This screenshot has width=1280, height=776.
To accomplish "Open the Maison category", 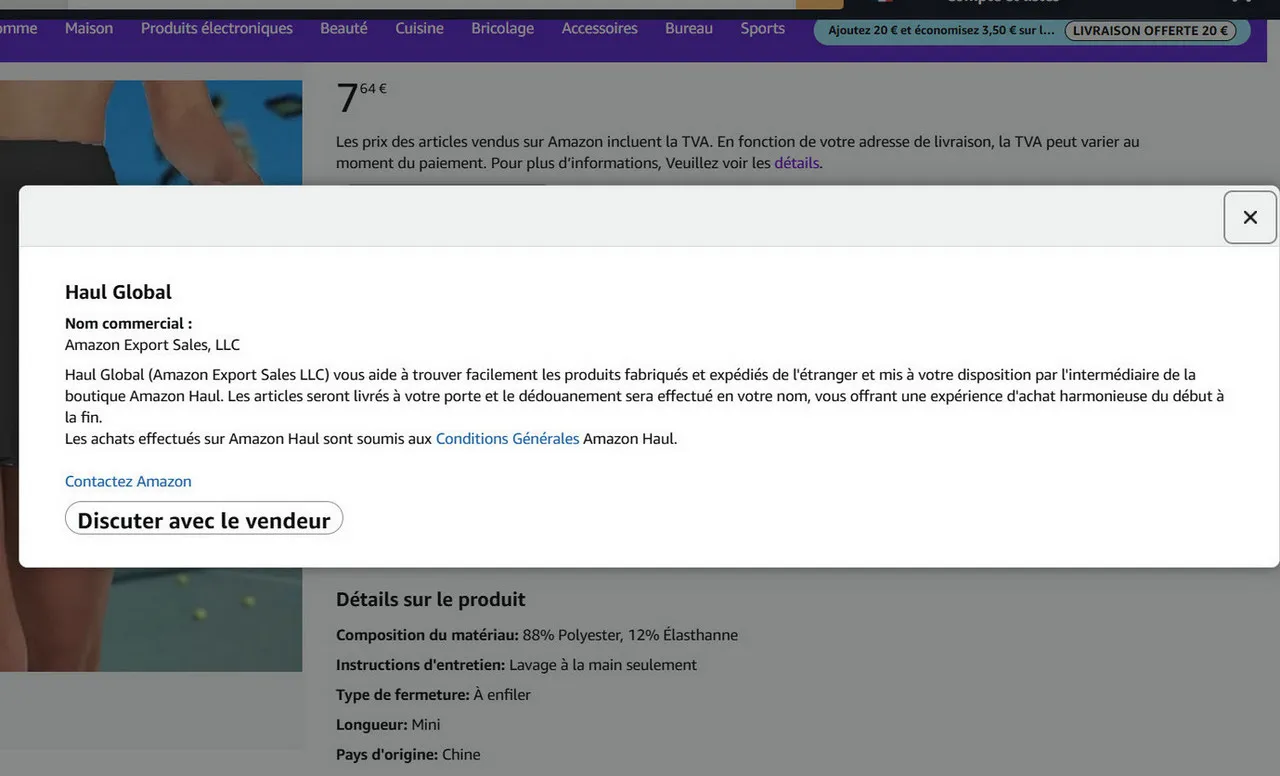I will click(x=89, y=28).
